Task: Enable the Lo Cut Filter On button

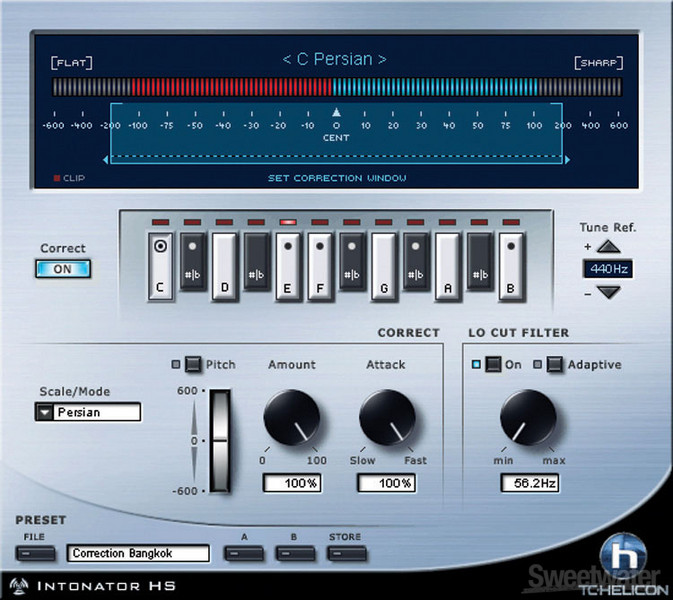Action: 493,365
